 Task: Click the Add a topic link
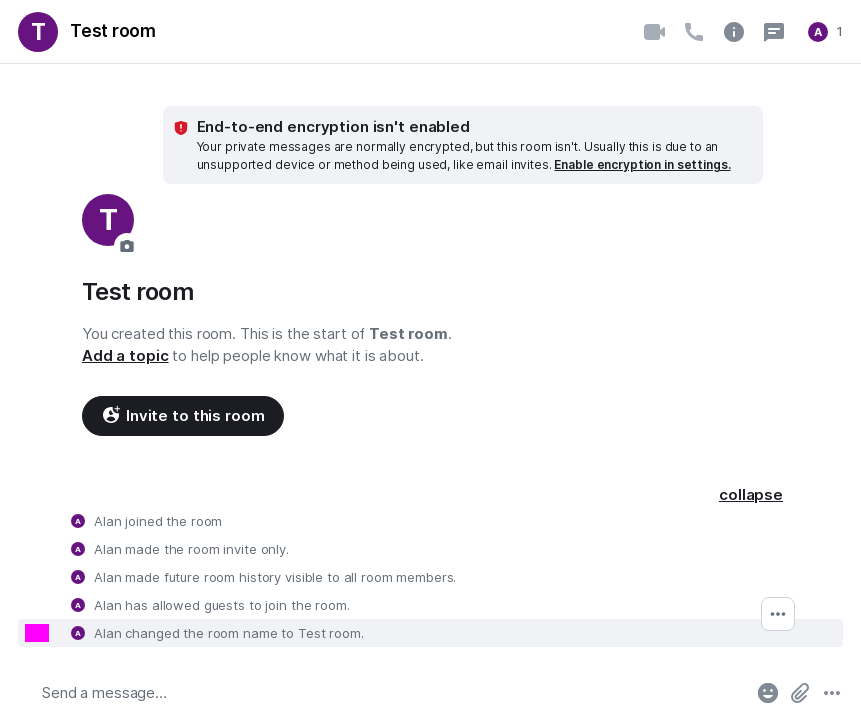click(x=125, y=356)
